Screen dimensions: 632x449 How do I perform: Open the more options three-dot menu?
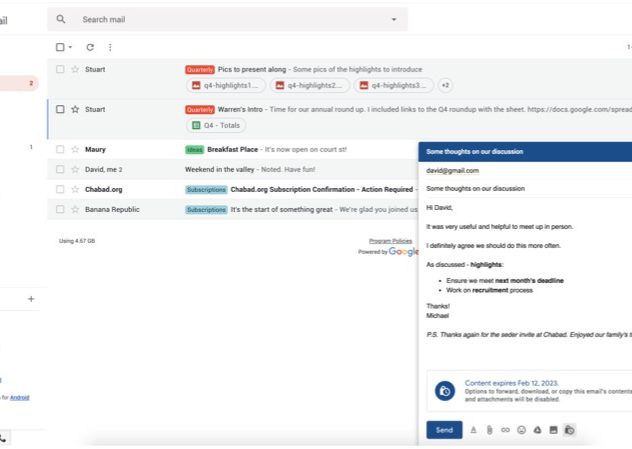click(x=110, y=47)
